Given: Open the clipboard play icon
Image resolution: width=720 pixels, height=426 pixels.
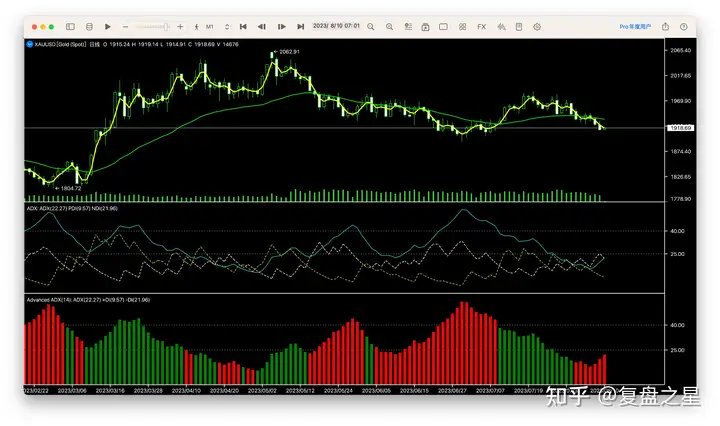Looking at the screenshot, I should (425, 27).
